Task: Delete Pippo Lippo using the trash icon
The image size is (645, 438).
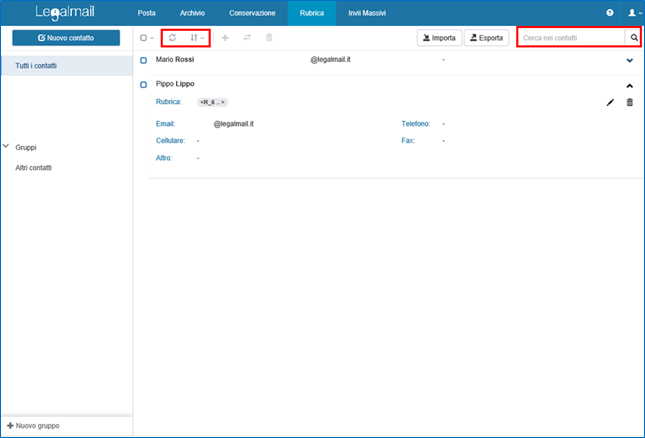Action: click(x=629, y=102)
